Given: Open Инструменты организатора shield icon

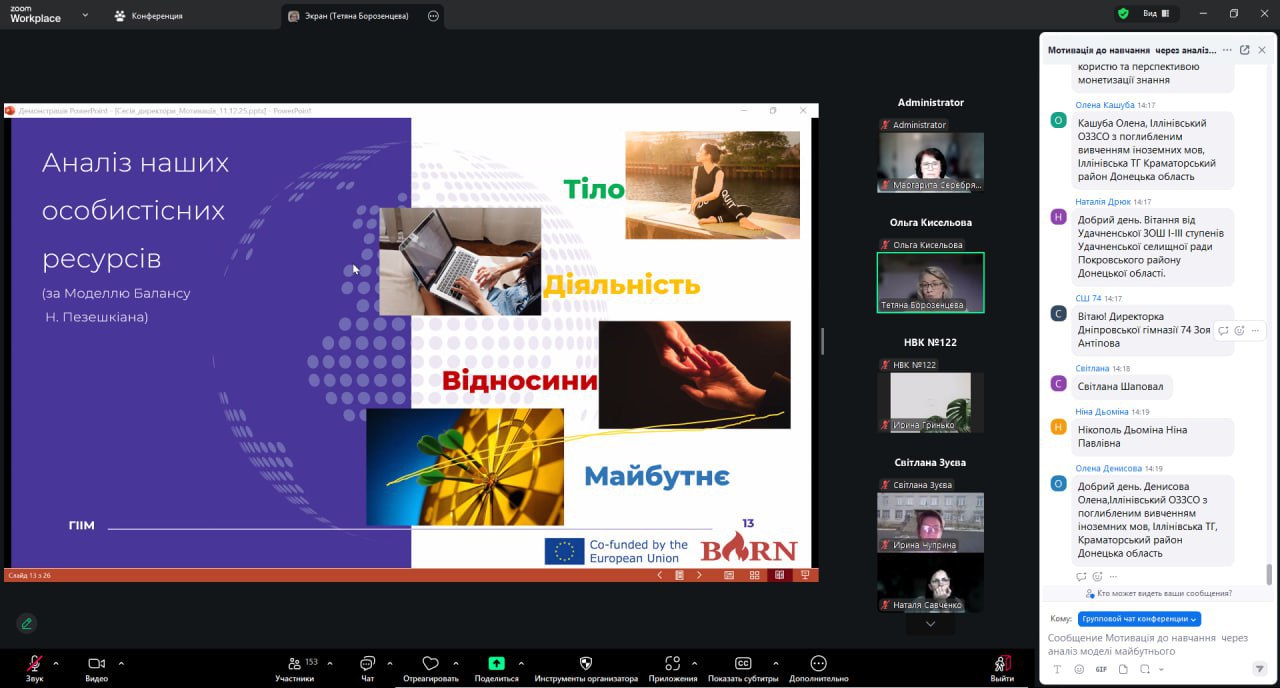Looking at the screenshot, I should [586, 663].
